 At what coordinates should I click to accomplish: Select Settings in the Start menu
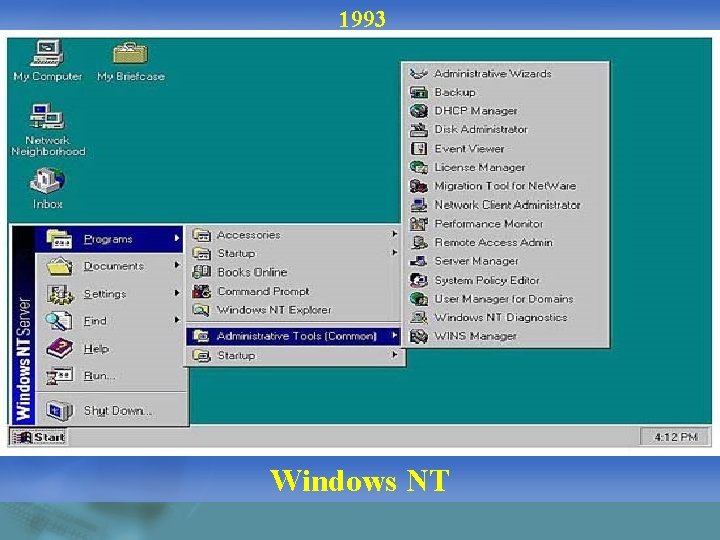[109, 293]
